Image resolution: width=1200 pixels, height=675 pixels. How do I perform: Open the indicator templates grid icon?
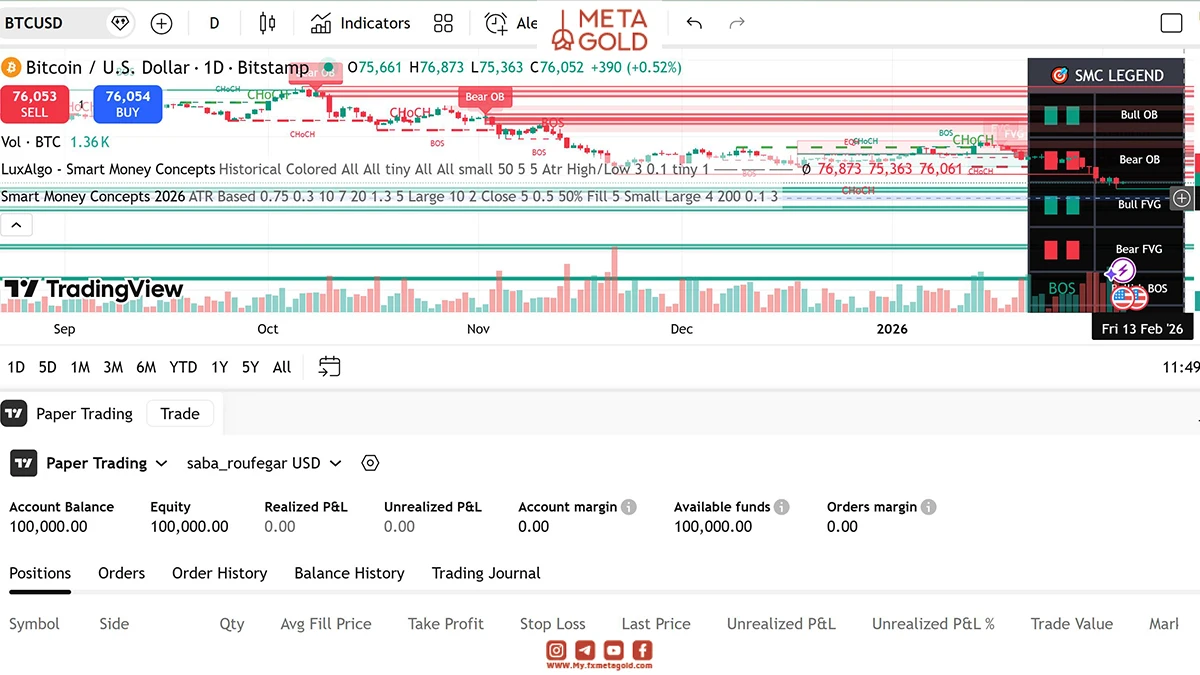443,23
